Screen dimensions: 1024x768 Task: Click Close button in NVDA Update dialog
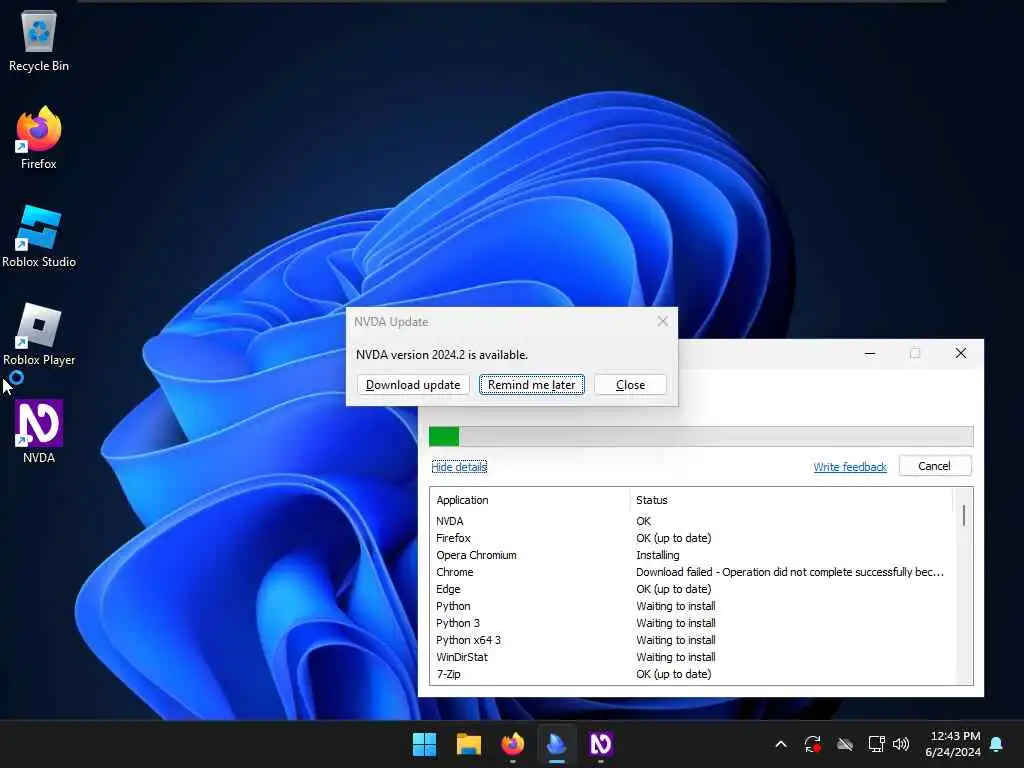[x=630, y=385]
